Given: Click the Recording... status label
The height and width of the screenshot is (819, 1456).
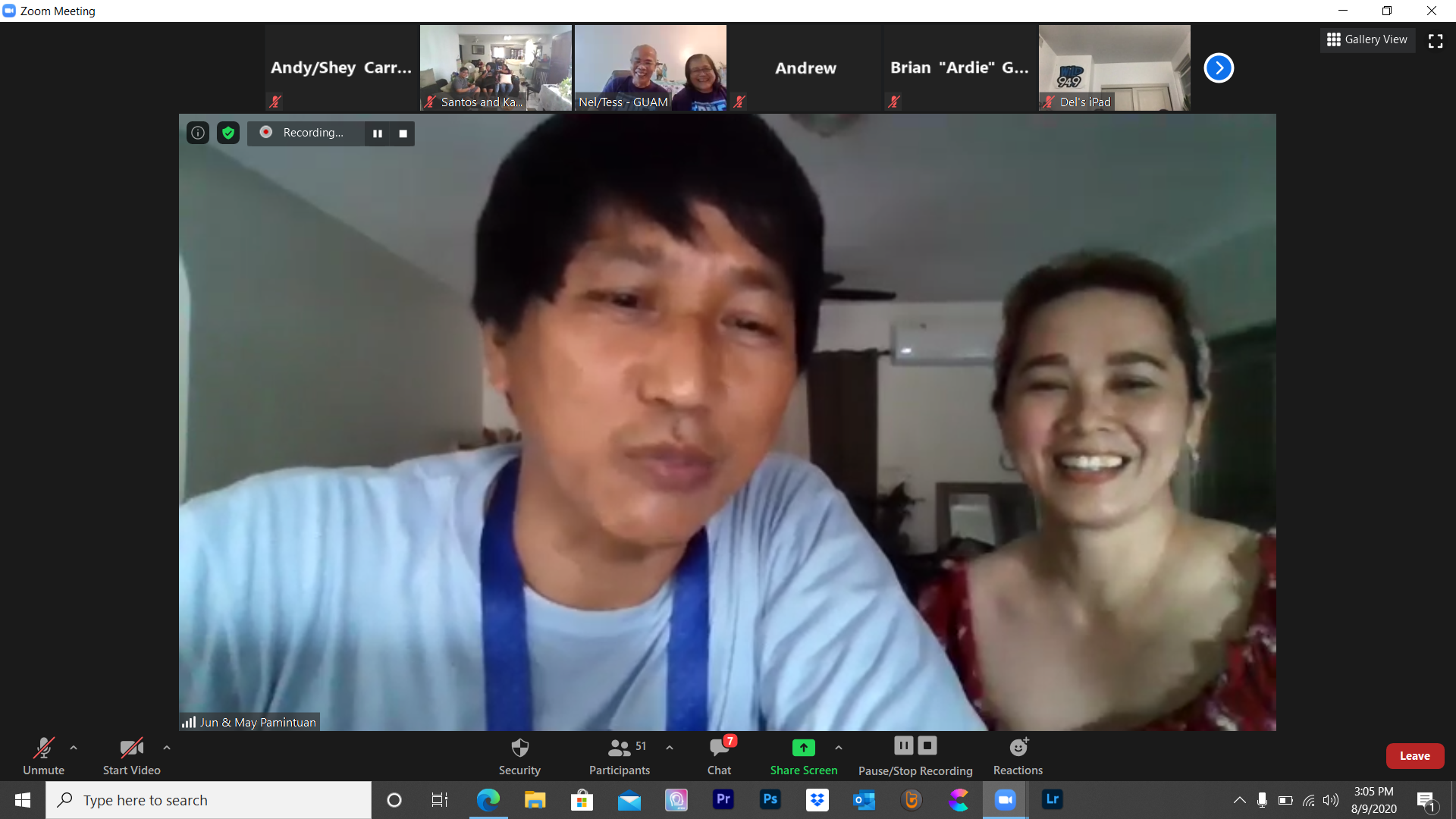Looking at the screenshot, I should pos(313,133).
